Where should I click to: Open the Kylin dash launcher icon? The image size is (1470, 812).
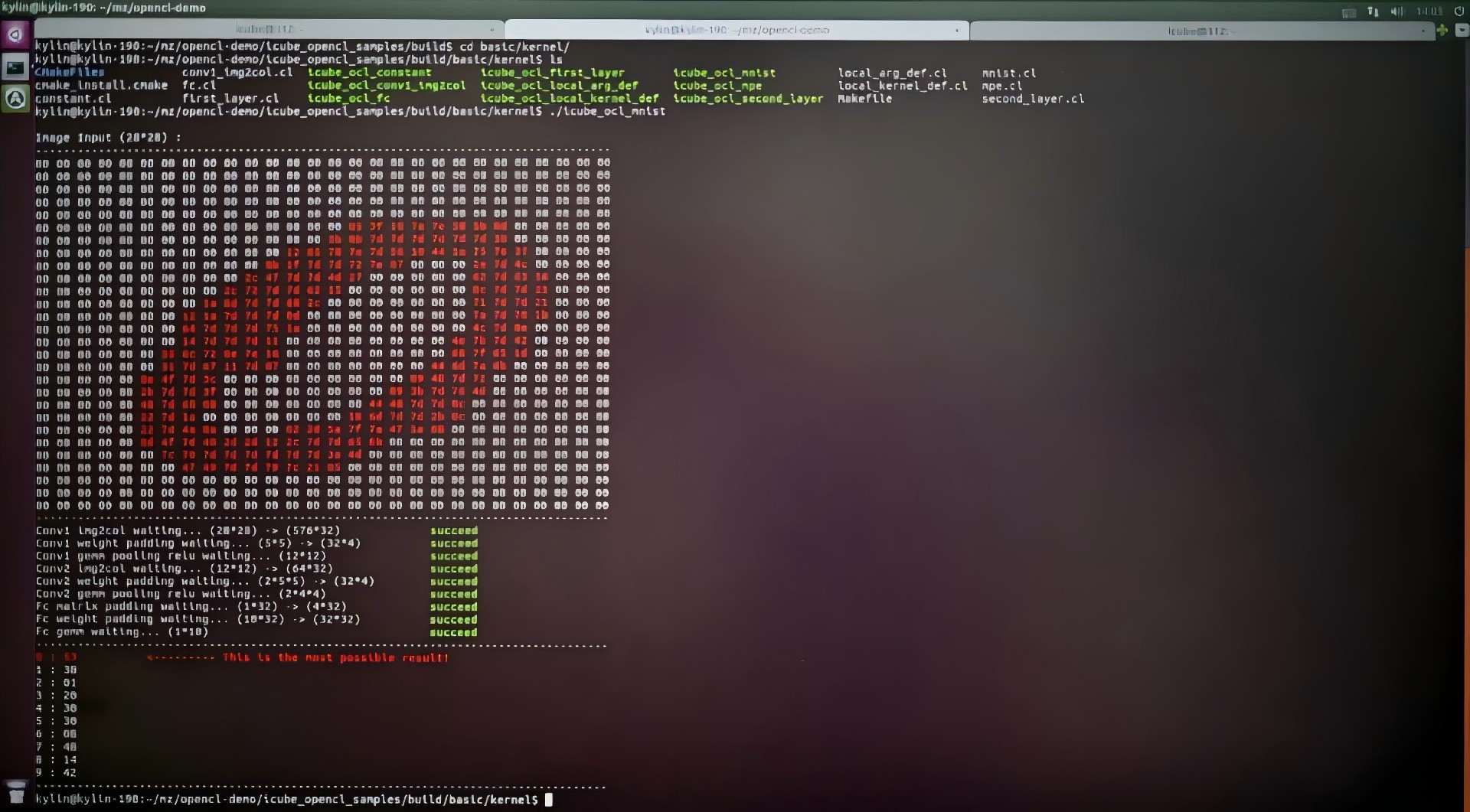pyautogui.click(x=15, y=34)
